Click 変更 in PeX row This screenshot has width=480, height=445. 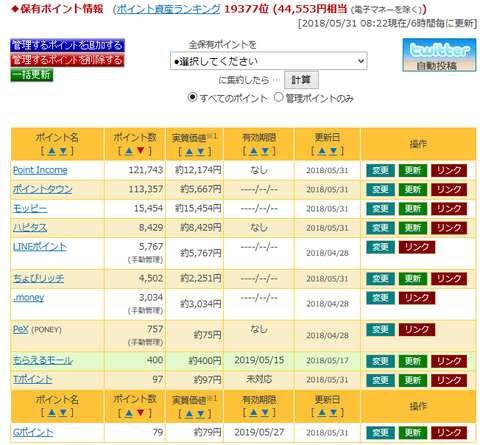(380, 329)
